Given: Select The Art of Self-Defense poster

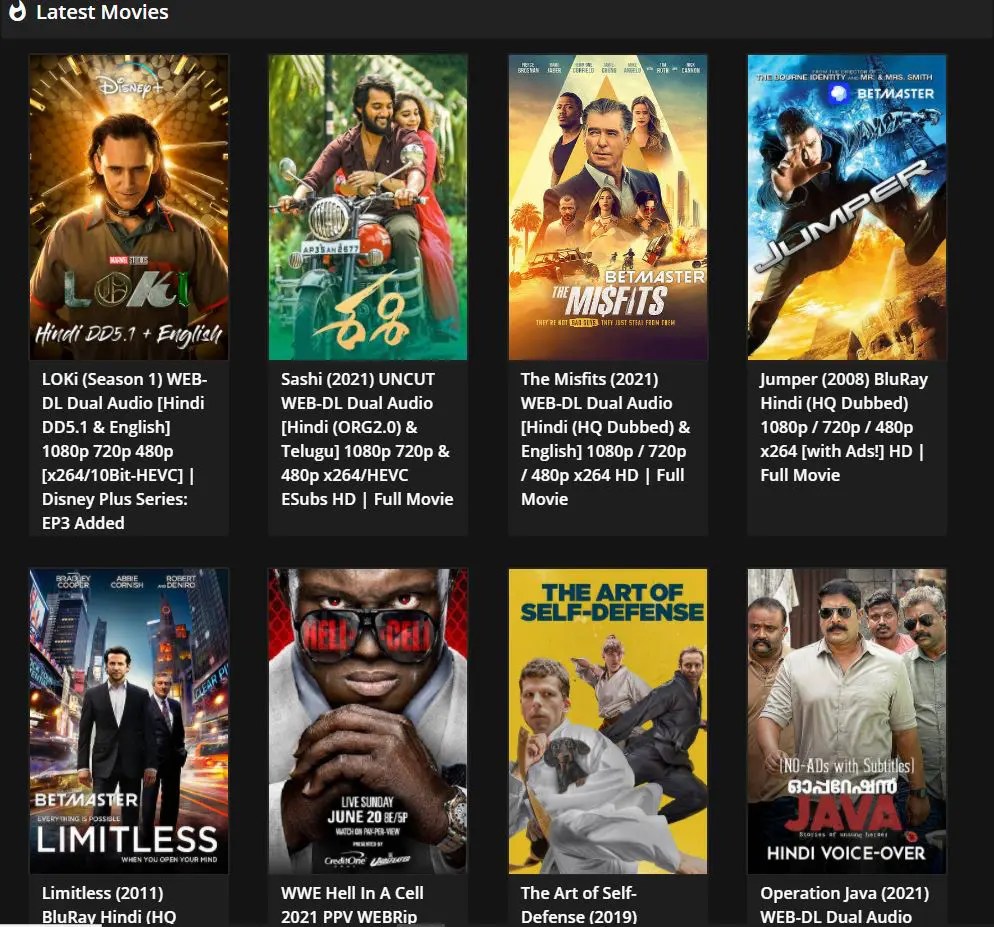Looking at the screenshot, I should point(608,721).
